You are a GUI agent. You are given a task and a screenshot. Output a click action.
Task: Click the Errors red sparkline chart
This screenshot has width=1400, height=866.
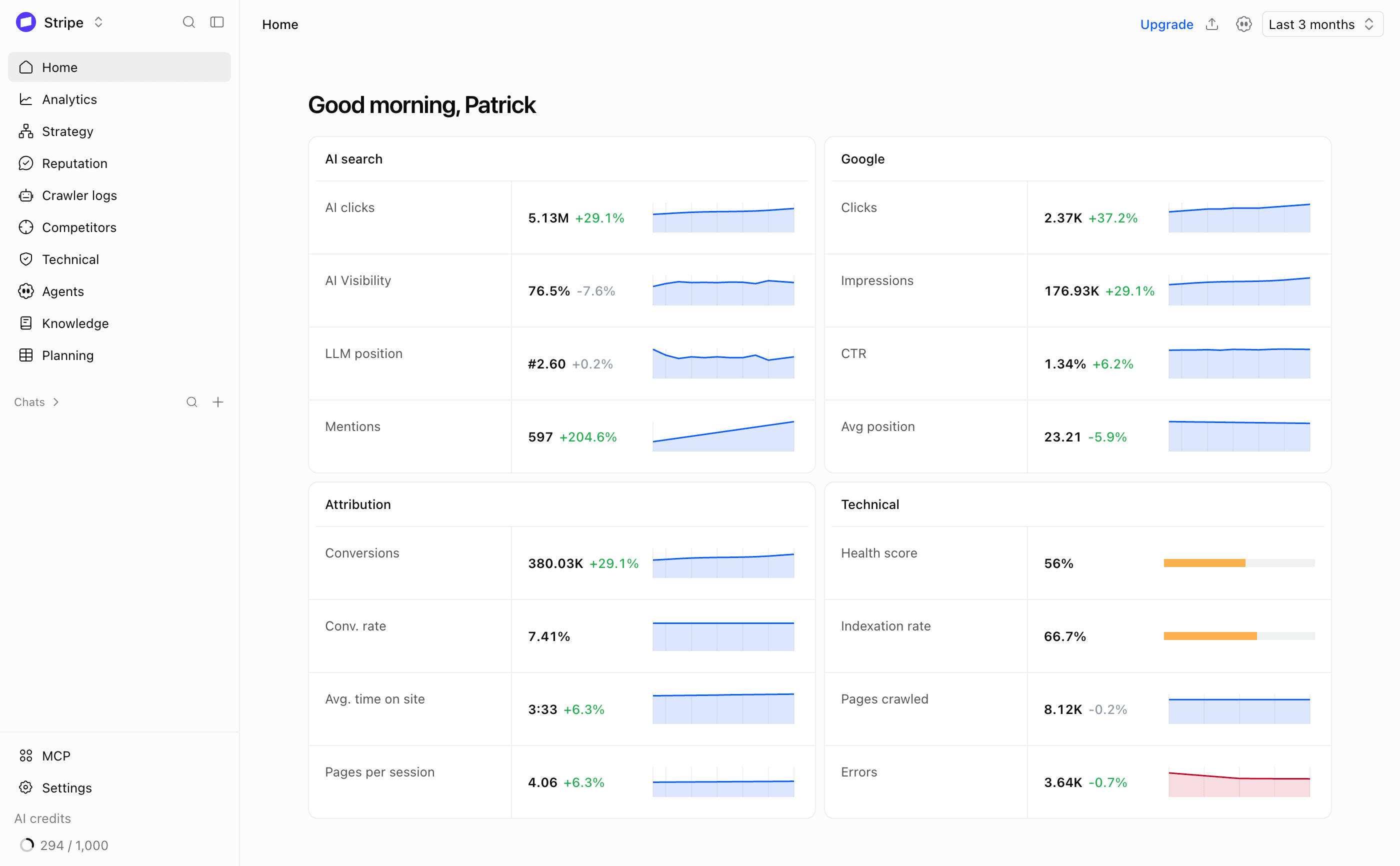[1239, 783]
